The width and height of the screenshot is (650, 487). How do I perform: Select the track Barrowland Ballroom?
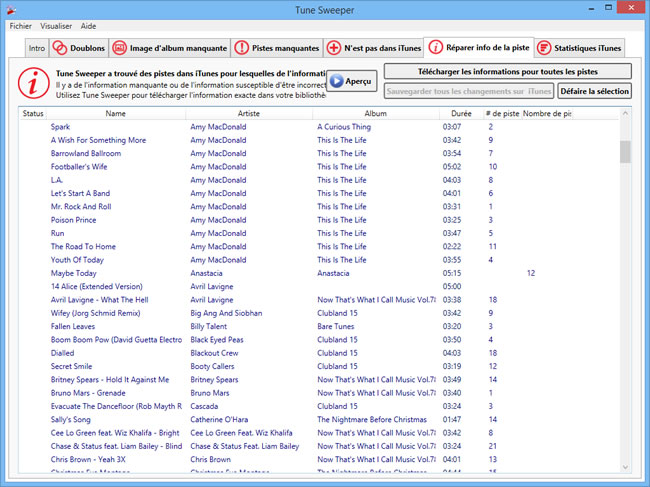(x=86, y=153)
